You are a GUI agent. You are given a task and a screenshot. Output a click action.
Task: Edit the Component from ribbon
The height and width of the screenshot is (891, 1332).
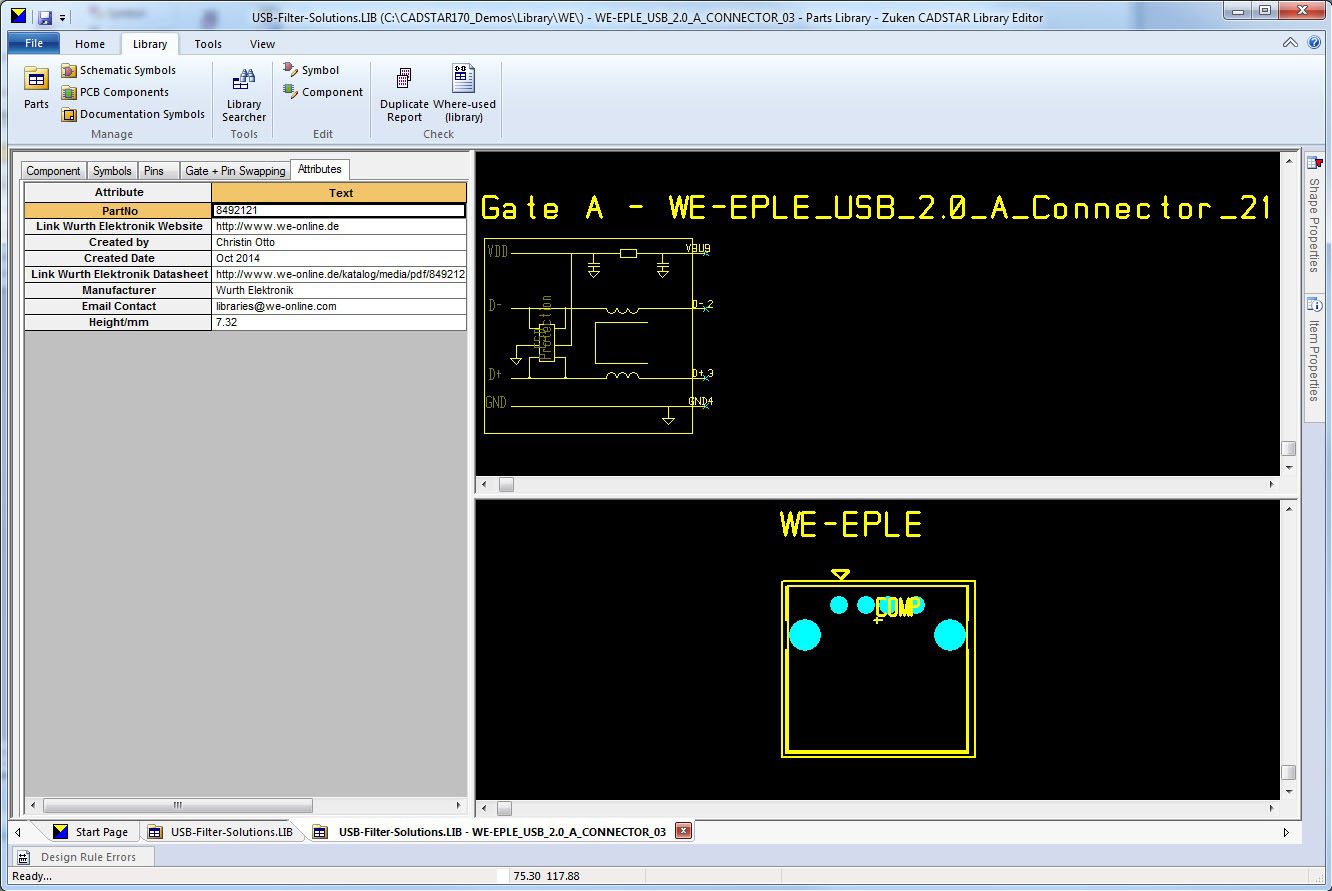[323, 92]
